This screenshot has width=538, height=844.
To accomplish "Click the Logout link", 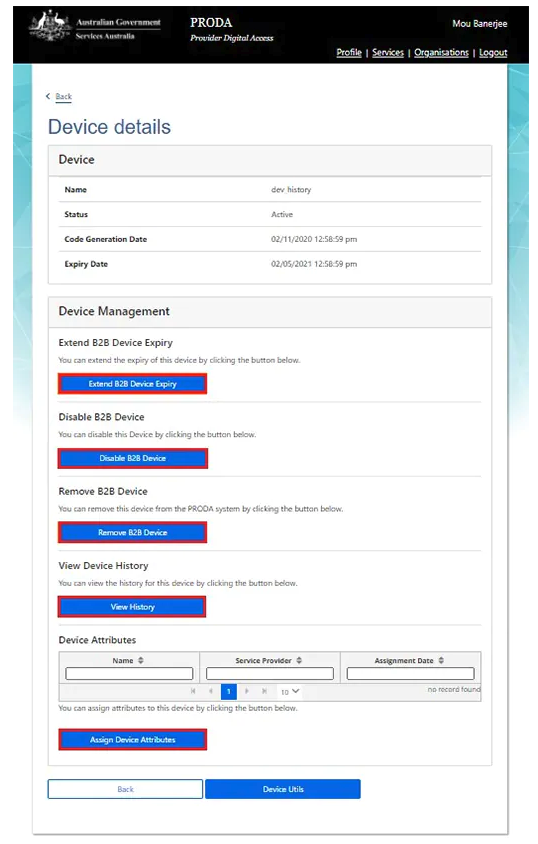I will tap(493, 52).
